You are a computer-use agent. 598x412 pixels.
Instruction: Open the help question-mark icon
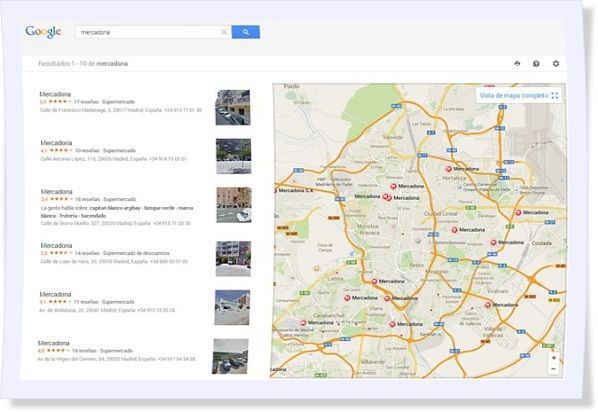536,63
